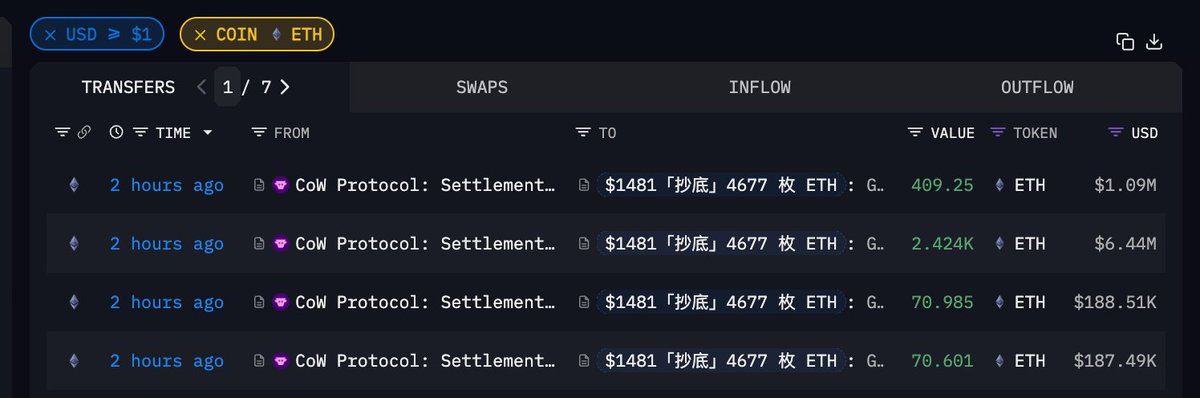Expand the TIME sort dropdown arrow
Image resolution: width=1200 pixels, height=398 pixels.
pyautogui.click(x=208, y=132)
